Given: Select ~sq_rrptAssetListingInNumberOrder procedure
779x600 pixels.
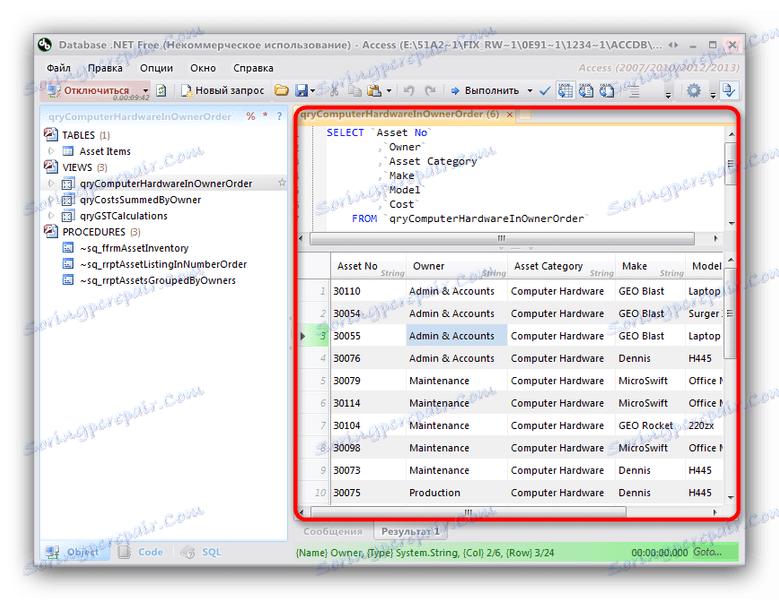Looking at the screenshot, I should pos(163,264).
